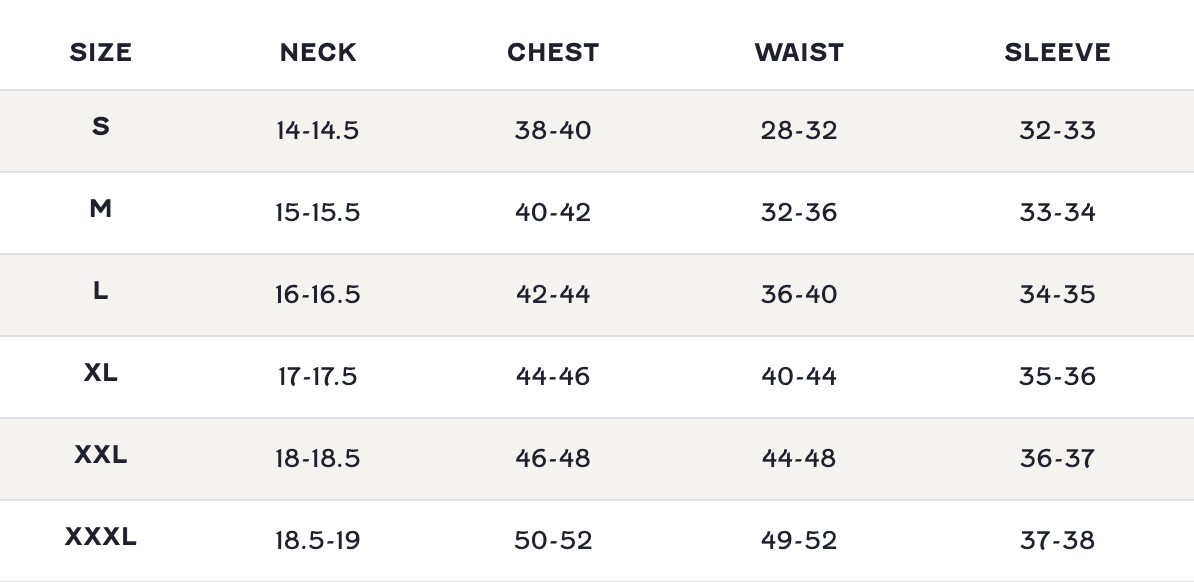Viewport: 1194px width, 582px height.
Task: Click neck measurement 14-14.5
Action: tap(317, 130)
